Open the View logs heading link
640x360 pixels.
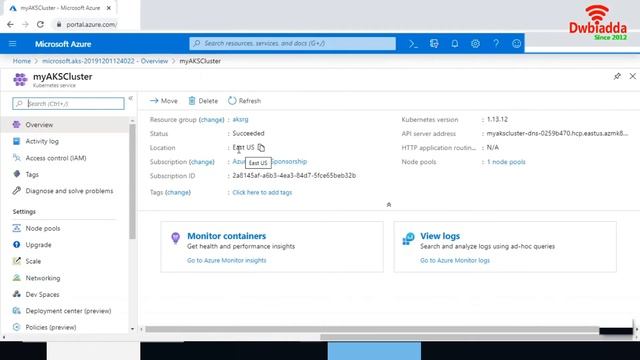coord(440,236)
